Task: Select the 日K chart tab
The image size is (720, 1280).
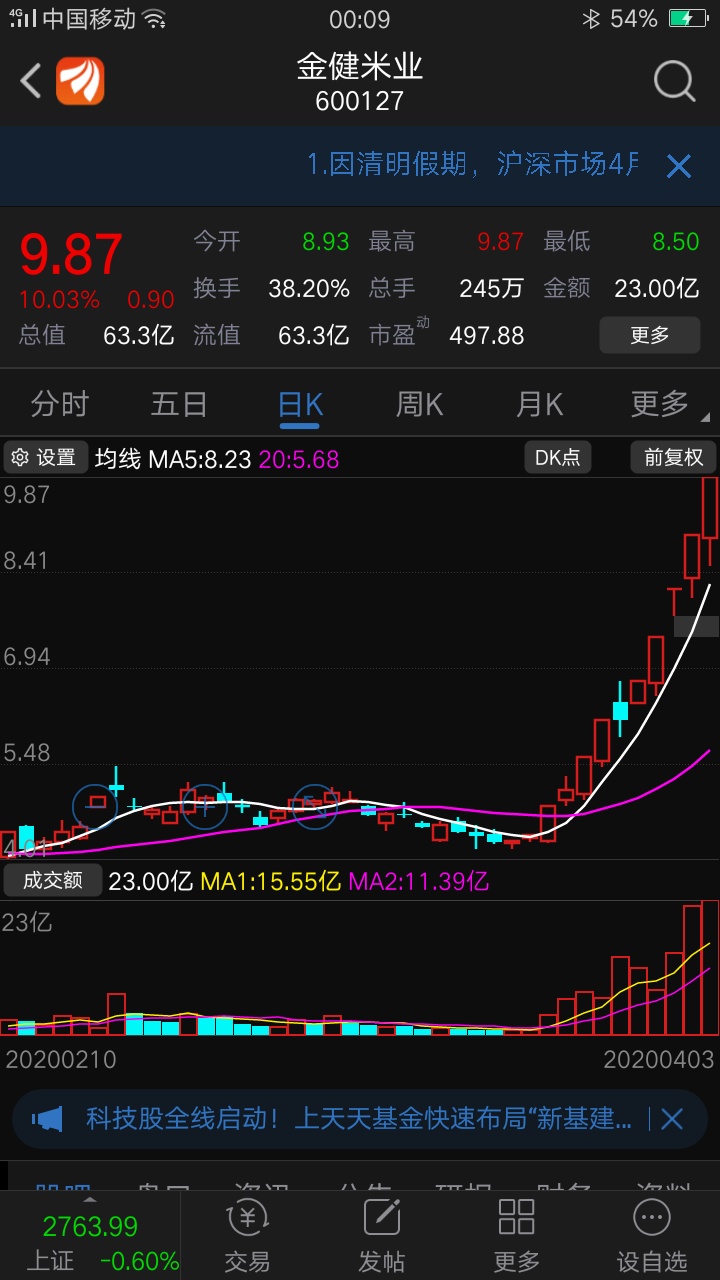Action: (300, 404)
